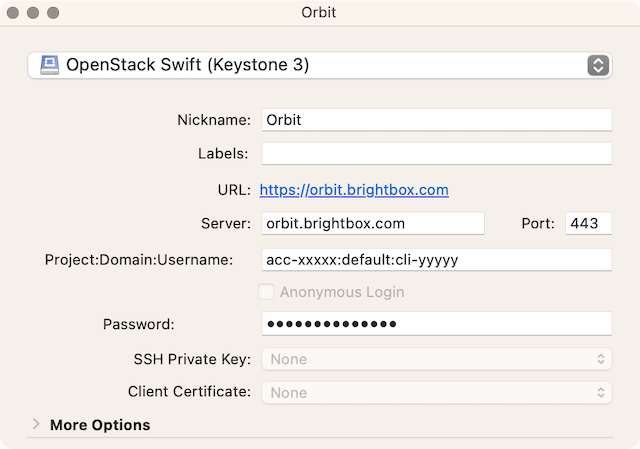This screenshot has width=640, height=449.
Task: Edit the Server field orbit.brightbox.com
Action: [x=373, y=223]
